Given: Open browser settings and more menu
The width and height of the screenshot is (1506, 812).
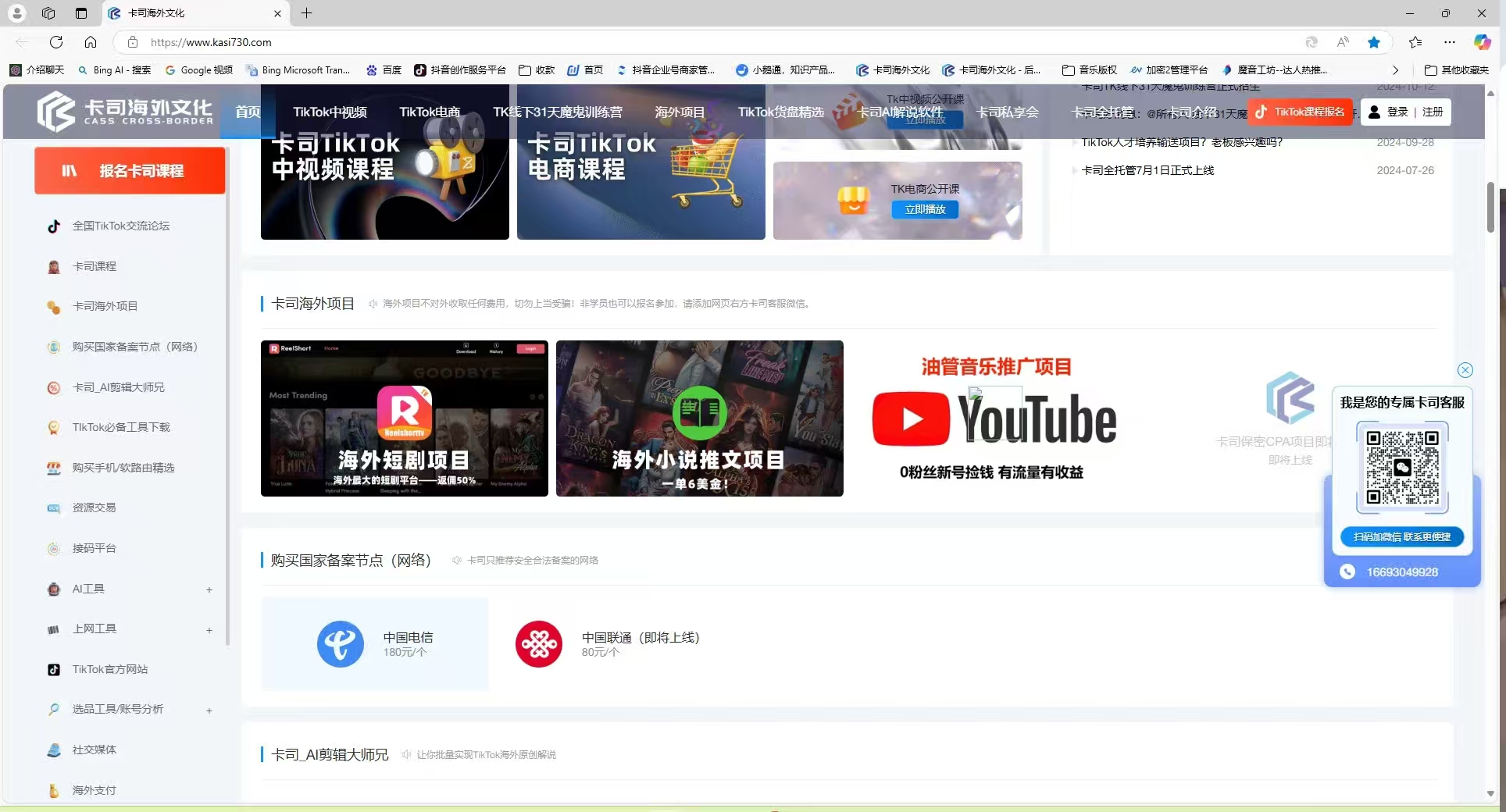Looking at the screenshot, I should (1450, 42).
